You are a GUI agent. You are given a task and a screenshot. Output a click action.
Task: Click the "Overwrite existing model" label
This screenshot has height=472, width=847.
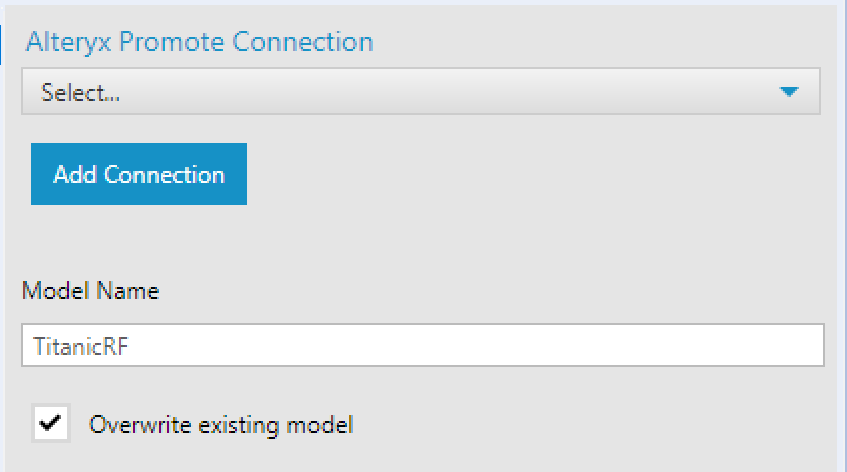[221, 424]
